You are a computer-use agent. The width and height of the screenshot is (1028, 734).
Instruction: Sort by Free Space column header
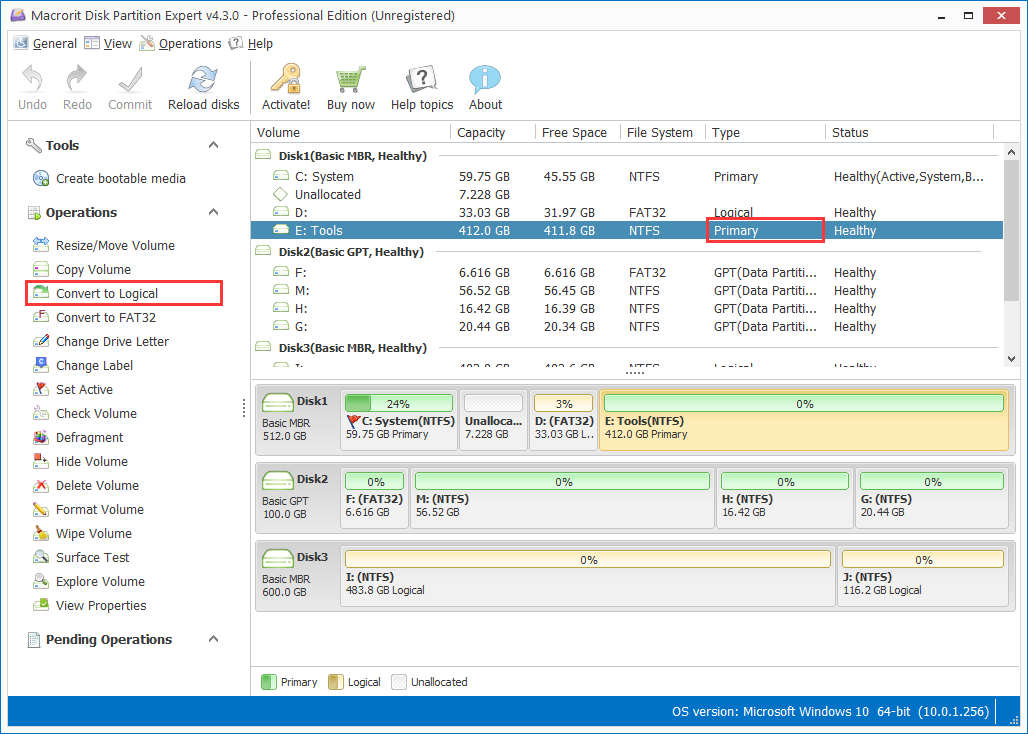point(578,132)
